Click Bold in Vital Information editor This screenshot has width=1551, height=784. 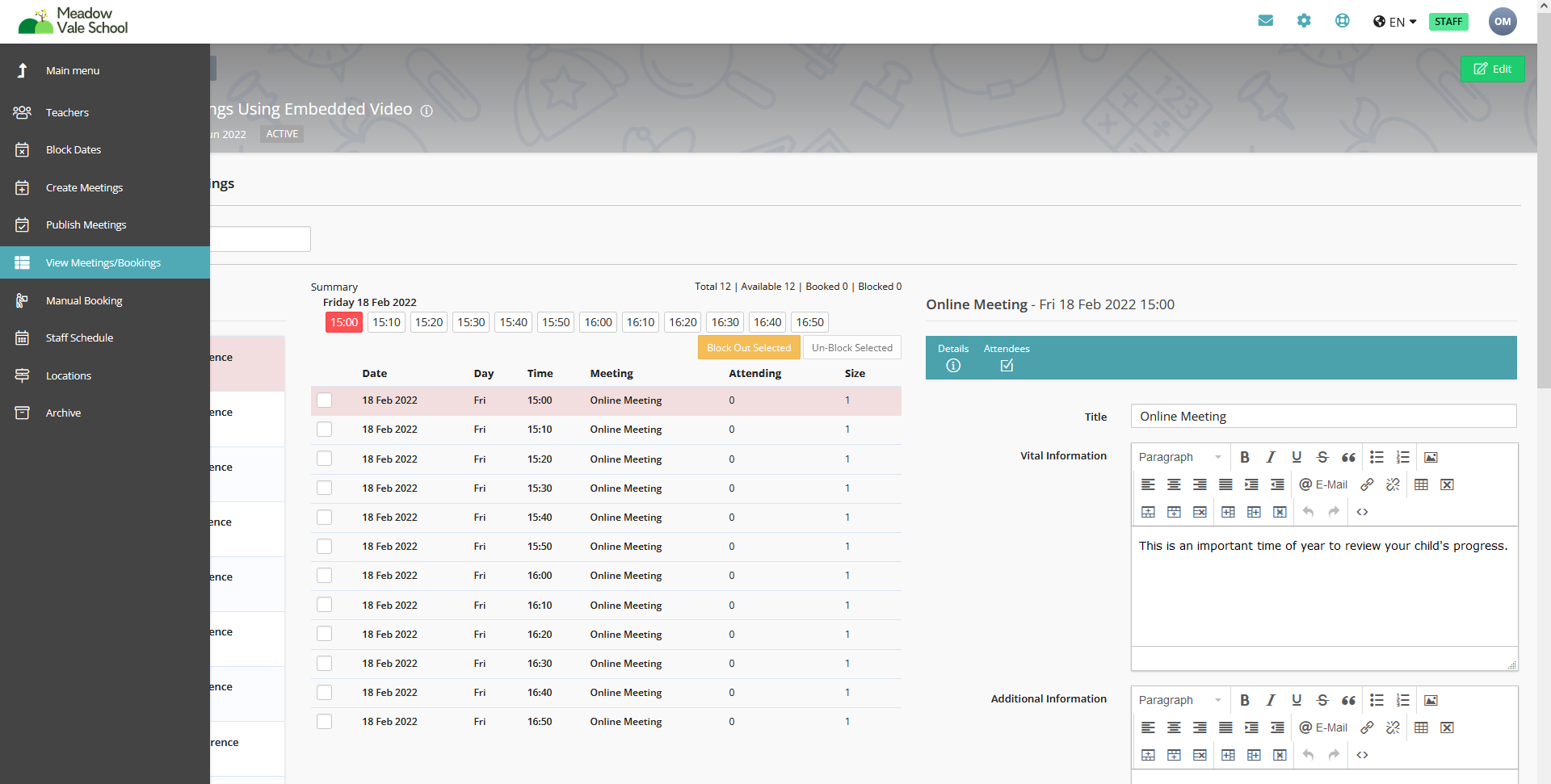tap(1245, 457)
